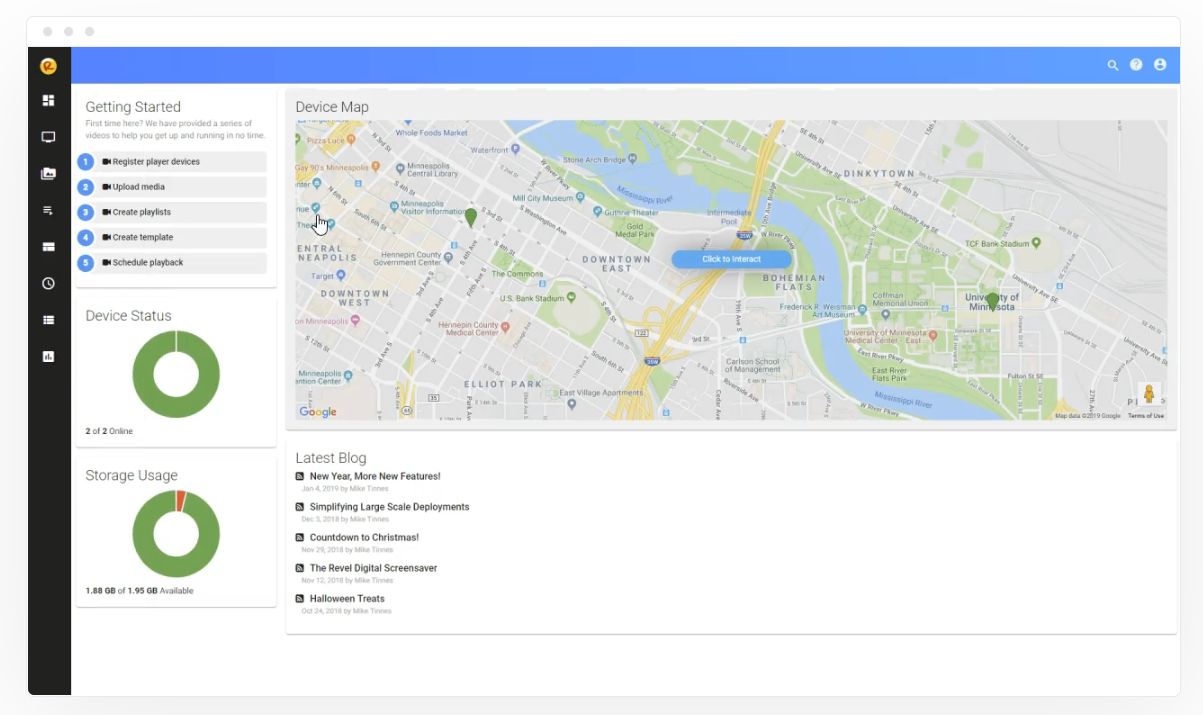The image size is (1203, 715).
Task: Play the Register player devices video
Action: [x=156, y=162]
